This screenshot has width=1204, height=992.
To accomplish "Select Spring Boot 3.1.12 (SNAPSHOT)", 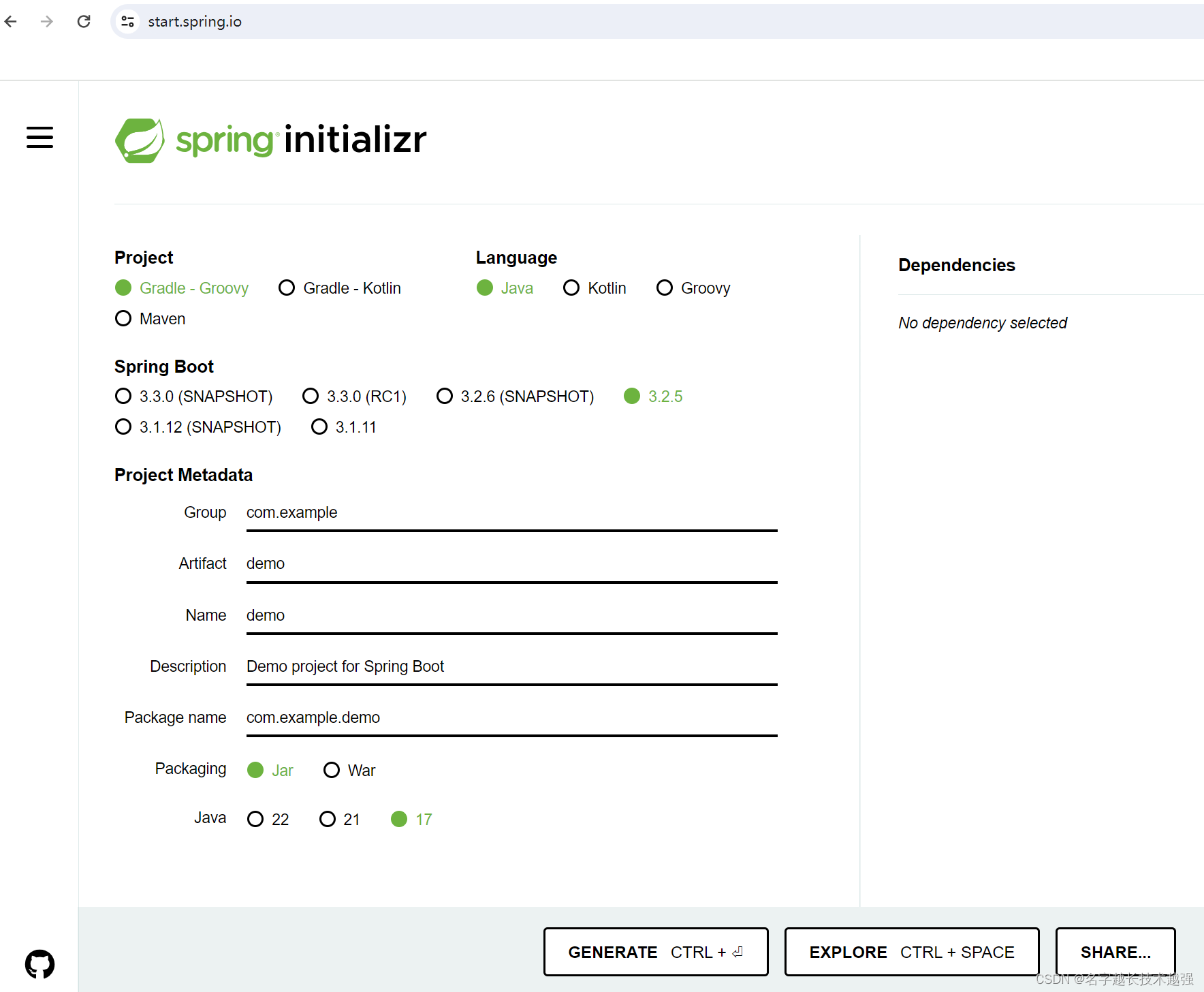I will click(x=198, y=427).
